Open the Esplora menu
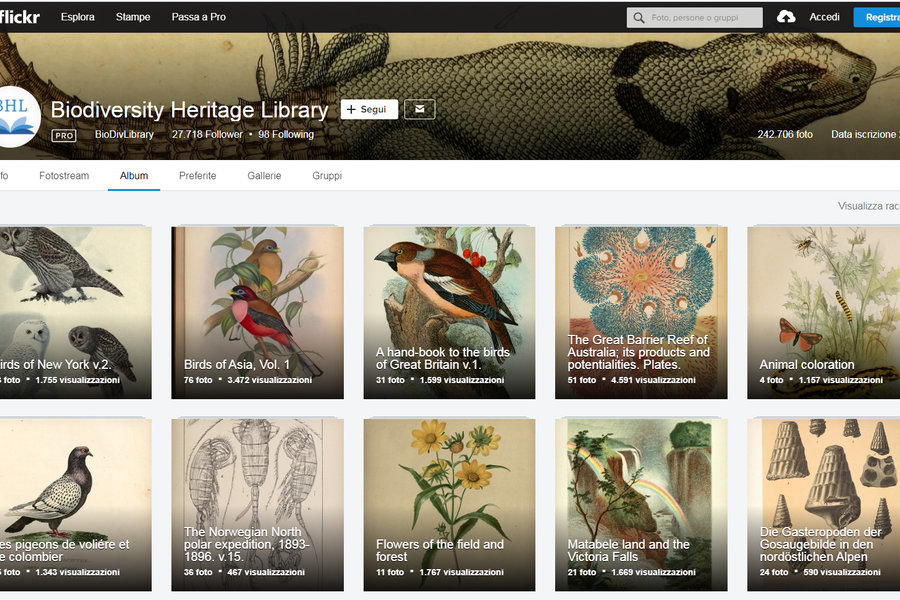 (77, 17)
